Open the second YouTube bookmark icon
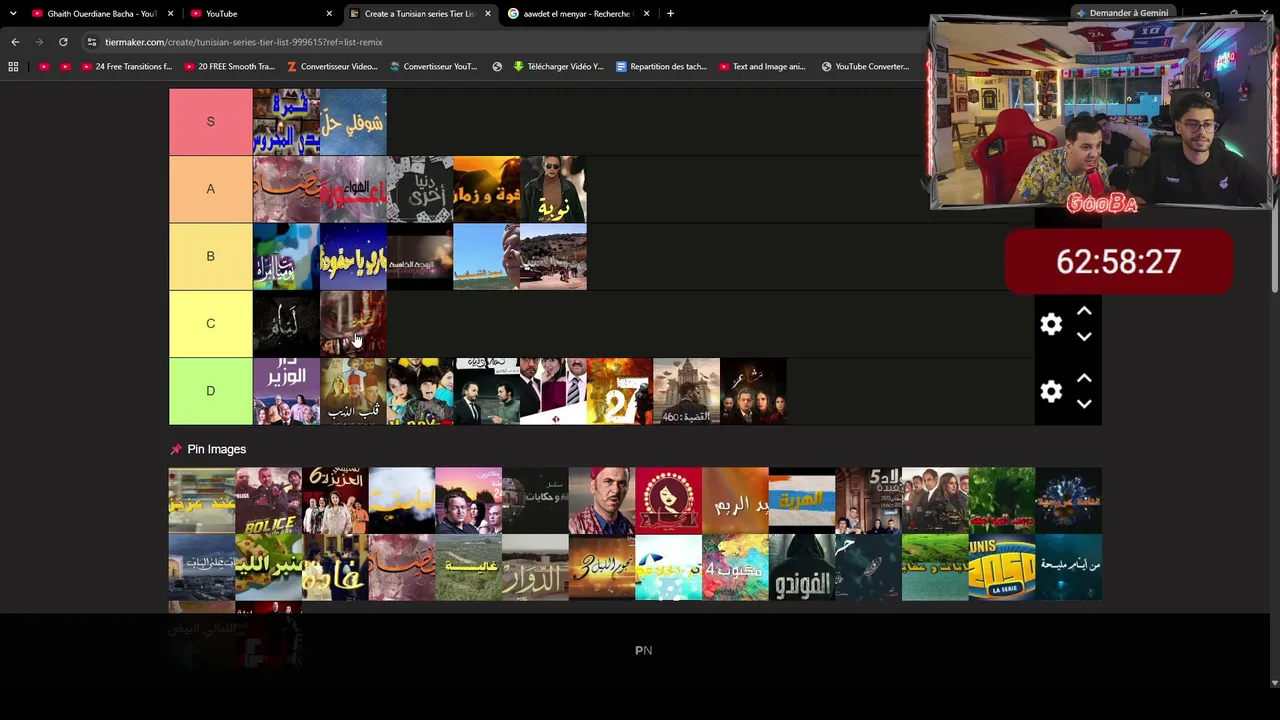 [x=65, y=67]
